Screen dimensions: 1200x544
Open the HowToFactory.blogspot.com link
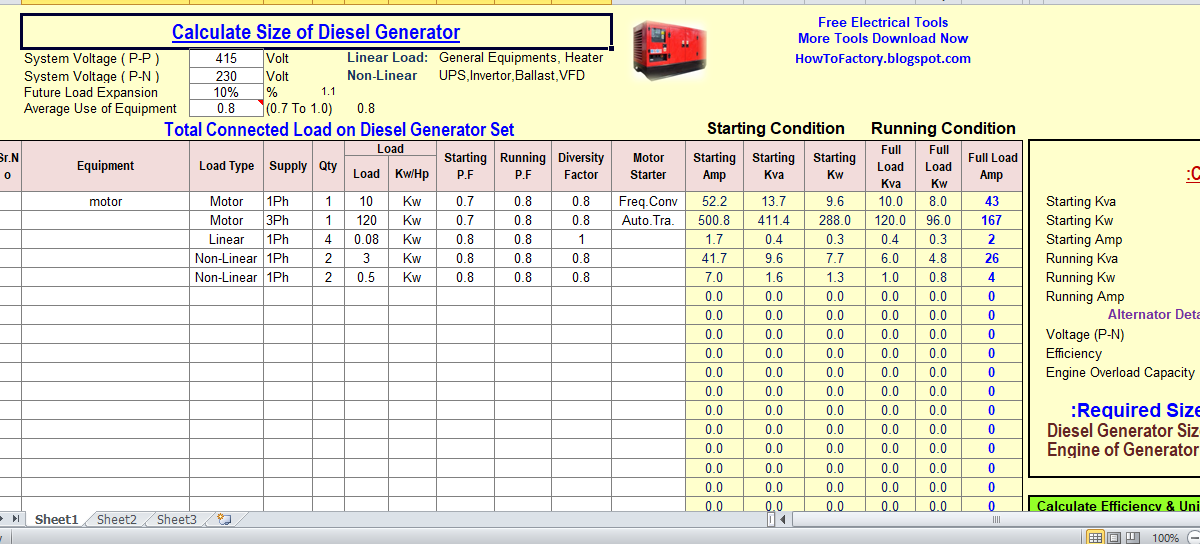click(883, 58)
